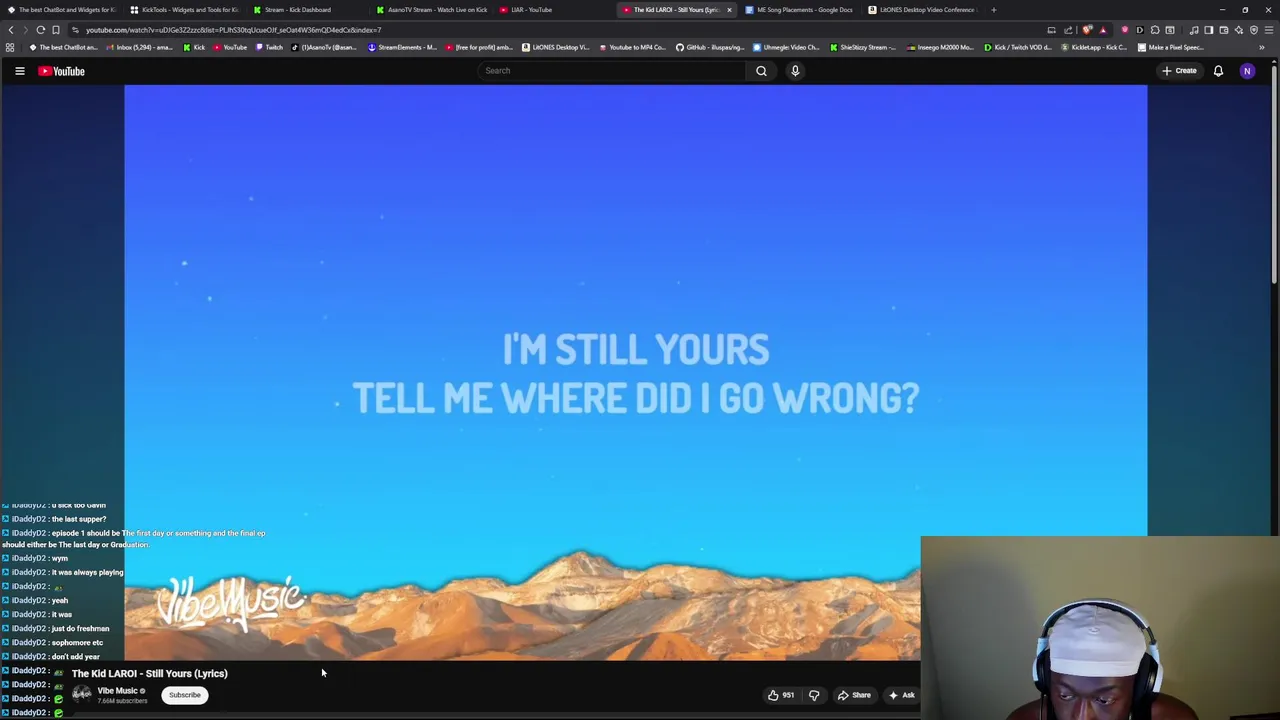Image resolution: width=1280 pixels, height=720 pixels.
Task: Switch to KickTools Widgets tab
Action: point(184,10)
